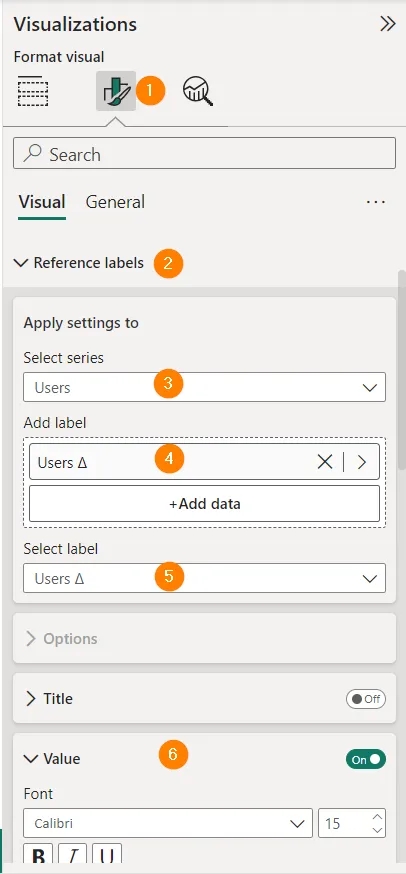
Task: Turn off the Value toggle
Action: click(366, 759)
